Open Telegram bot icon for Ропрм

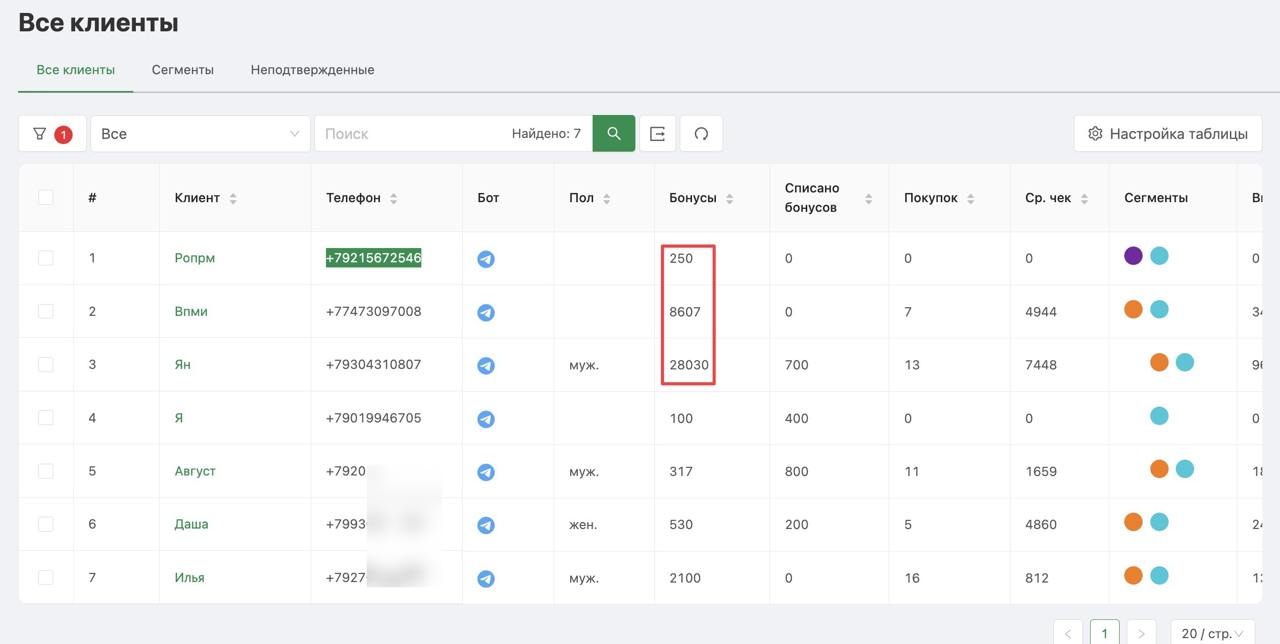click(486, 259)
